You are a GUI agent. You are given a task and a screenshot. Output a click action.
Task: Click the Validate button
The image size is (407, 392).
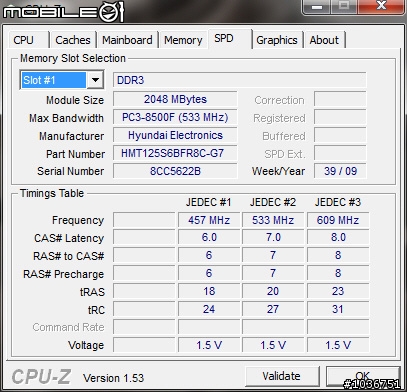[x=281, y=376]
